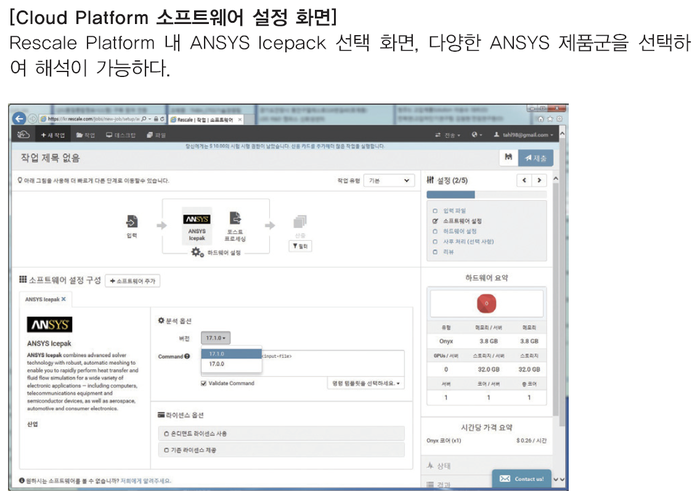Click the 라이센스 옵션 card icon
This screenshot has height=502, width=700.
pos(161,415)
